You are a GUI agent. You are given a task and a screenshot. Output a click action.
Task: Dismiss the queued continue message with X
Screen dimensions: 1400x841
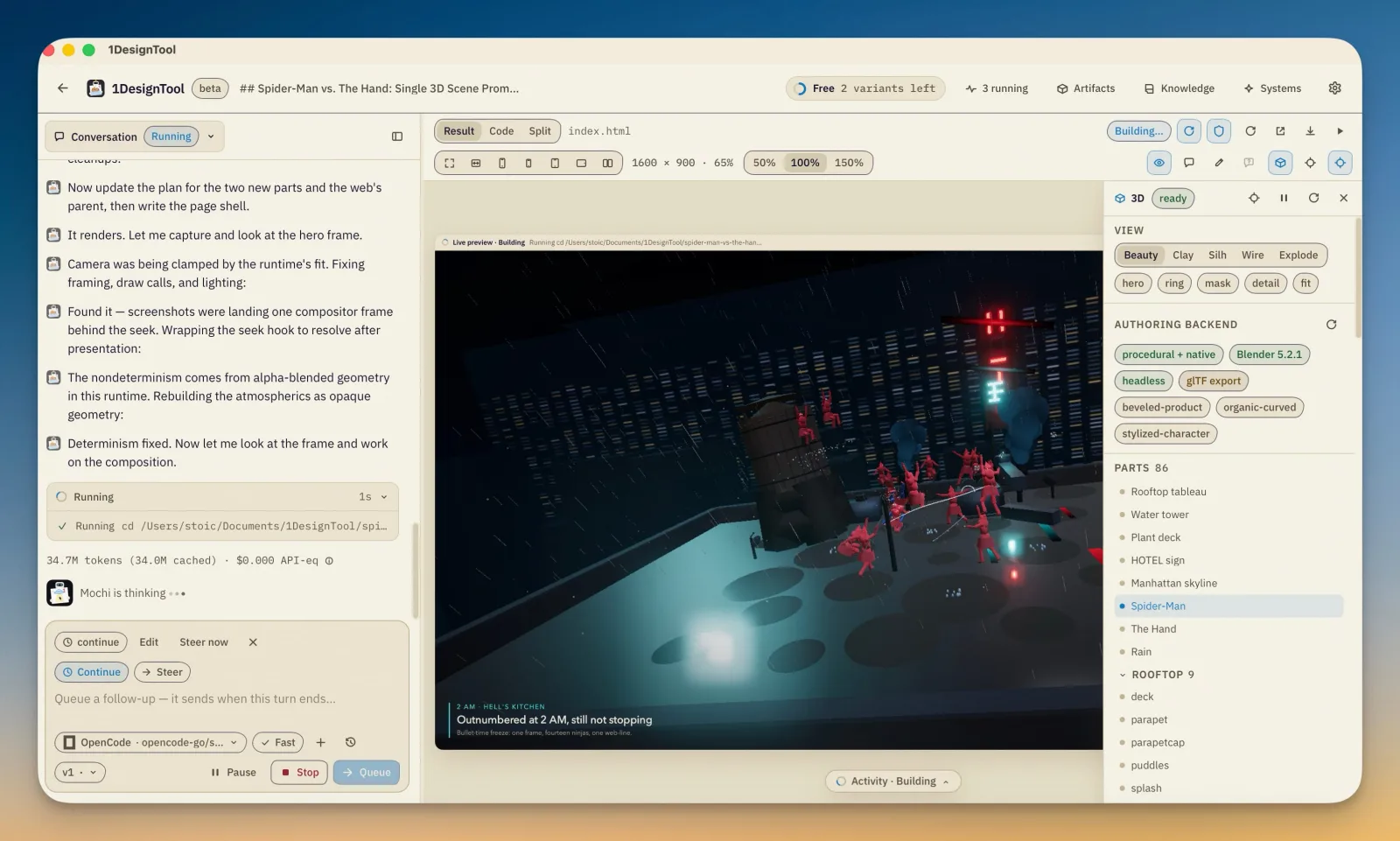click(x=253, y=642)
